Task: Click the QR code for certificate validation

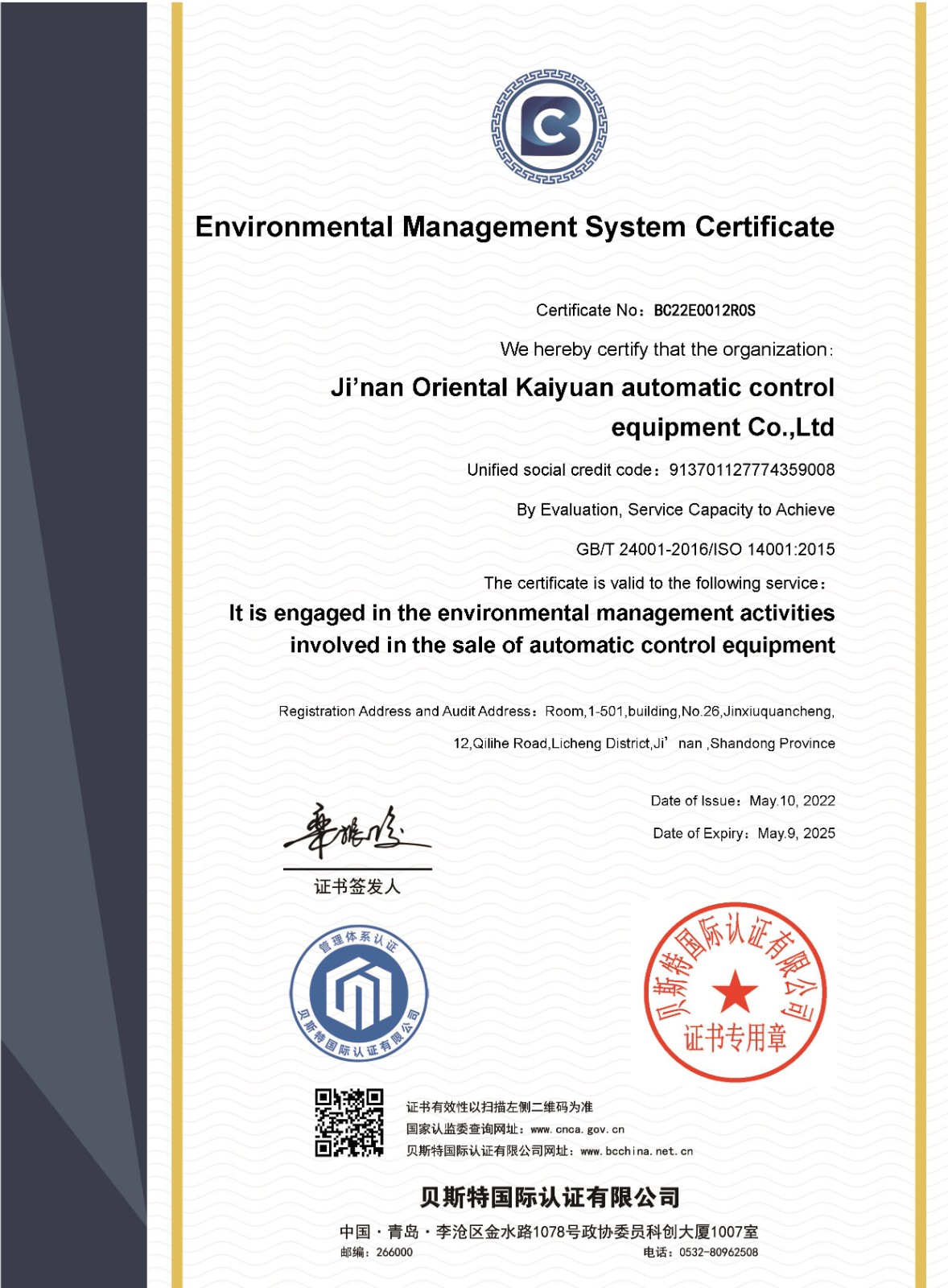Action: click(348, 1122)
